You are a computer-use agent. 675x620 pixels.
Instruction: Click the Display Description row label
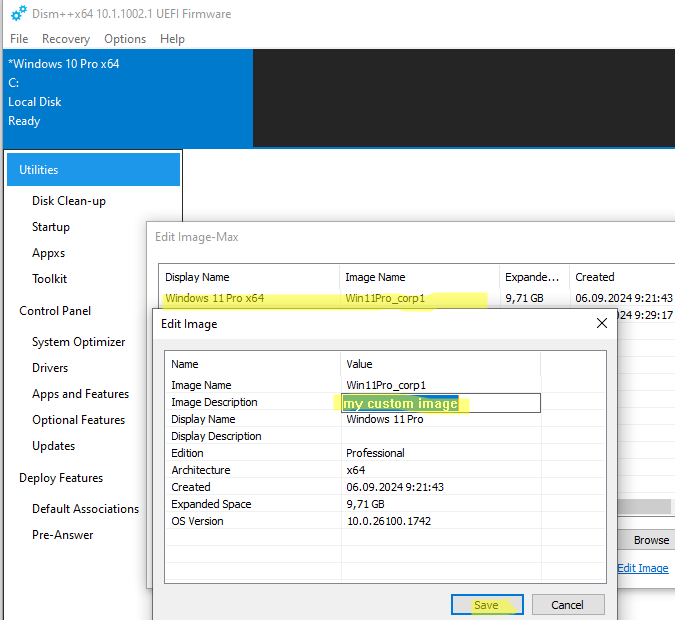point(216,436)
